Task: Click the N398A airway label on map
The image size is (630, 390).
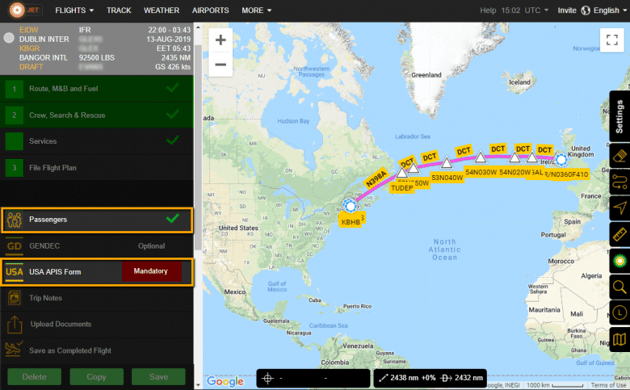Action: coord(376,178)
